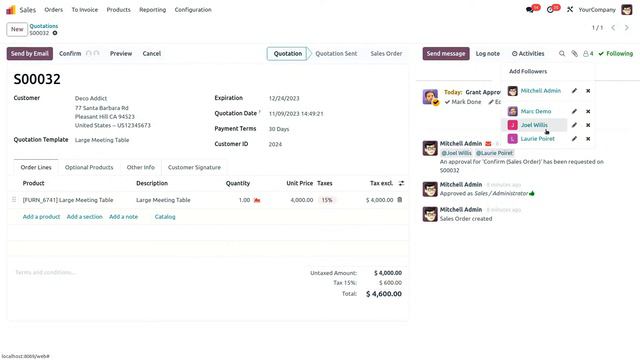Delete the Large Meeting Table order line
This screenshot has width=640, height=360.
click(x=400, y=200)
